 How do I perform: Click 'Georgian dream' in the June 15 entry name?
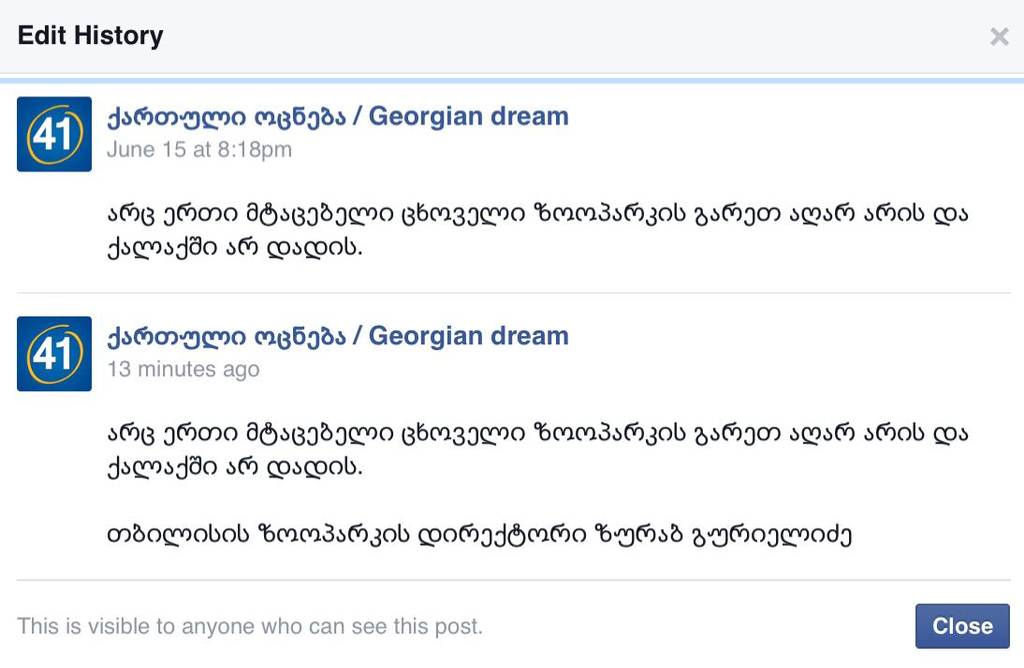click(468, 116)
